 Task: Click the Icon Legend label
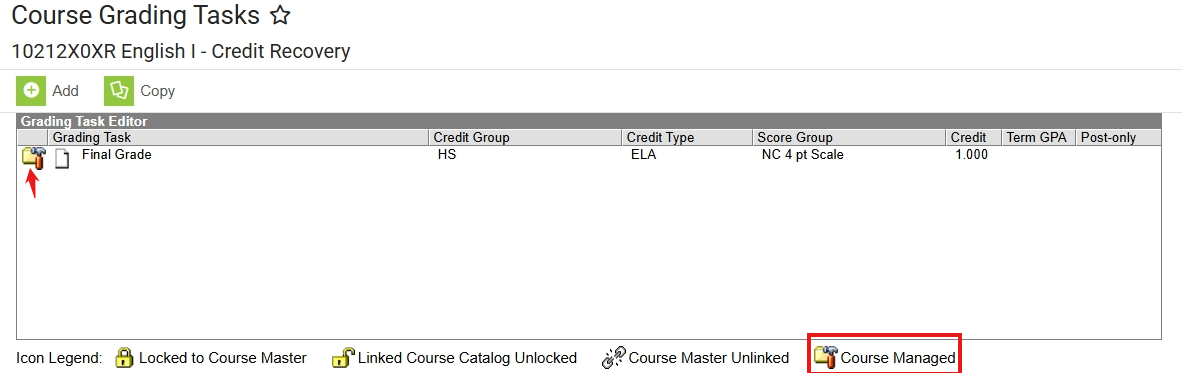click(59, 358)
